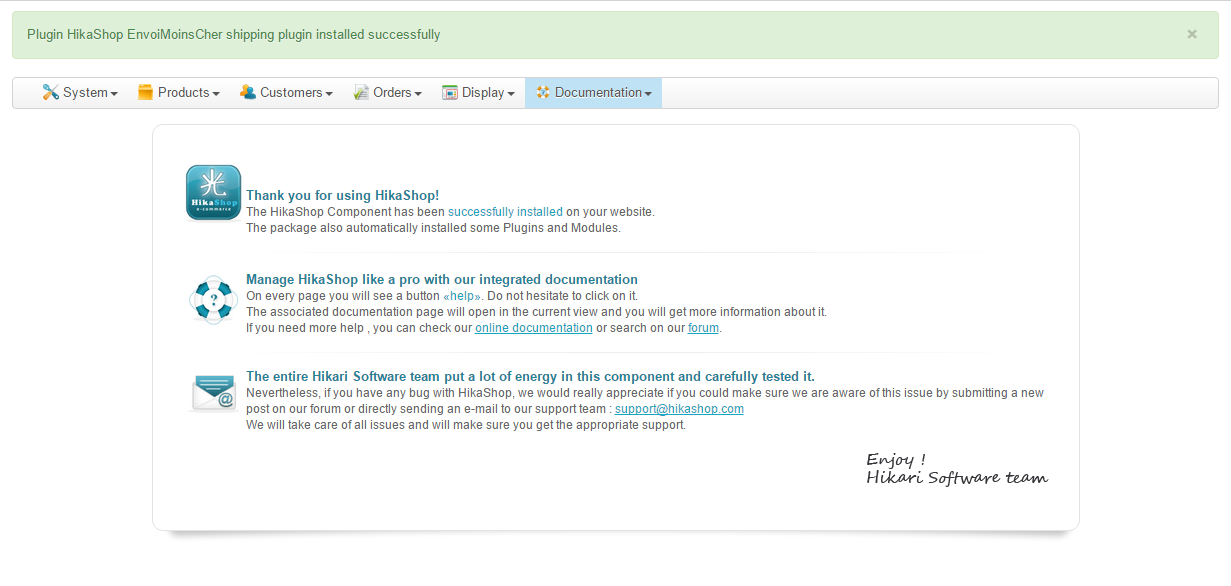The image size is (1231, 586).
Task: Click the email envelope support icon
Action: tap(213, 392)
